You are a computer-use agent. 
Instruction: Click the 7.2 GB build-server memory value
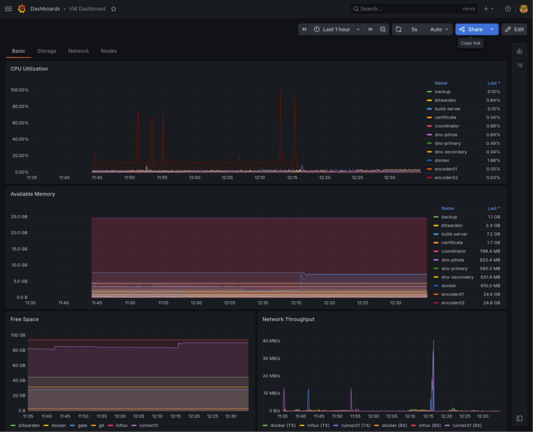(493, 234)
